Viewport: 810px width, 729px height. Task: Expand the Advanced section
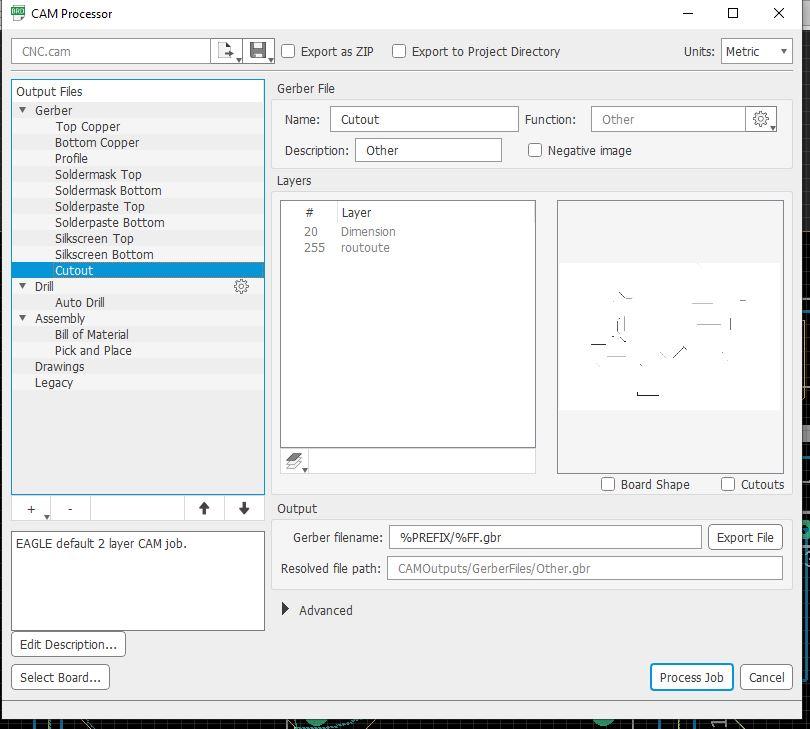(x=285, y=609)
